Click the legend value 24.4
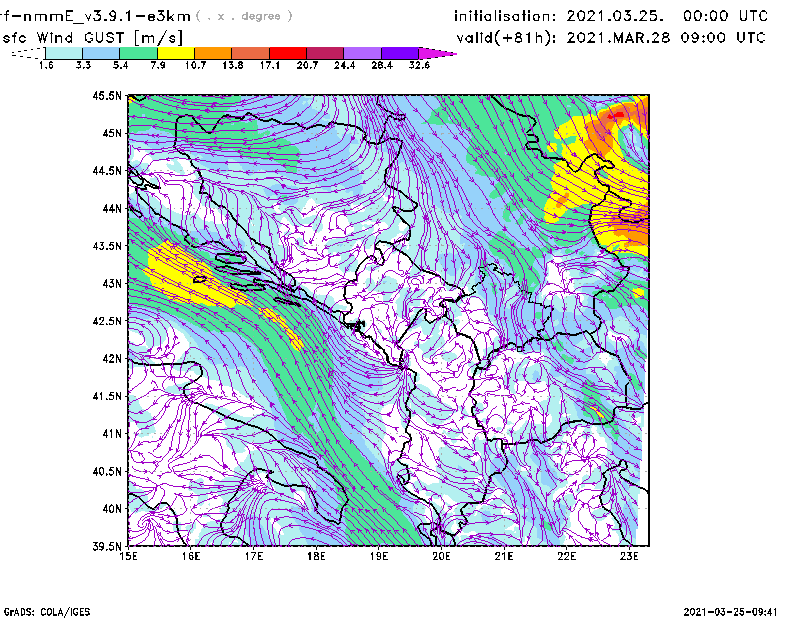 [x=344, y=65]
